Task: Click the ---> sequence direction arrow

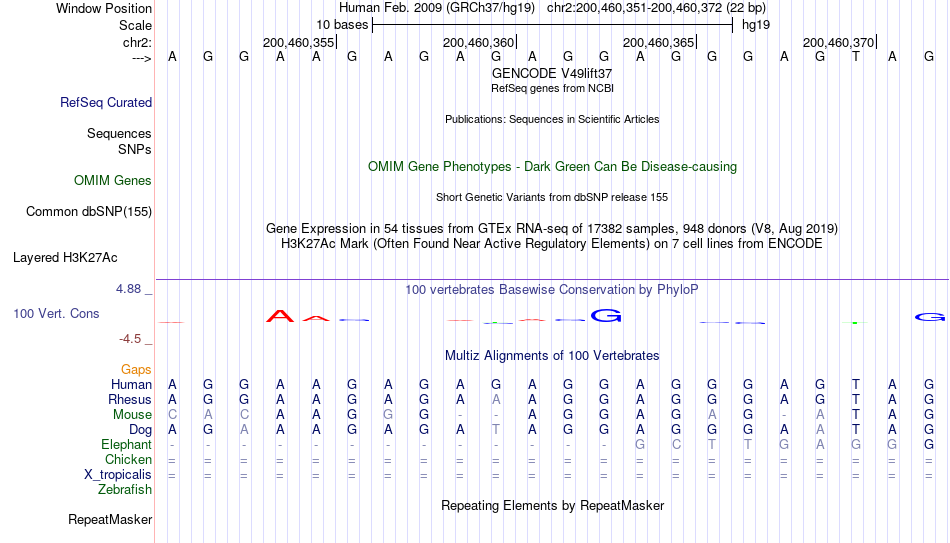Action: [141, 58]
